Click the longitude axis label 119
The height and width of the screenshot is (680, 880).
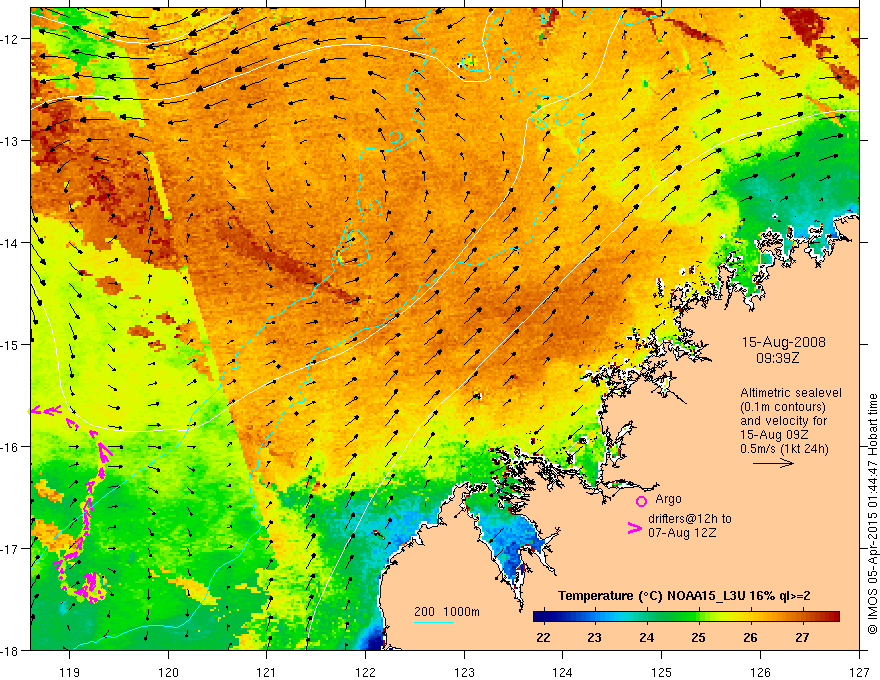70,672
